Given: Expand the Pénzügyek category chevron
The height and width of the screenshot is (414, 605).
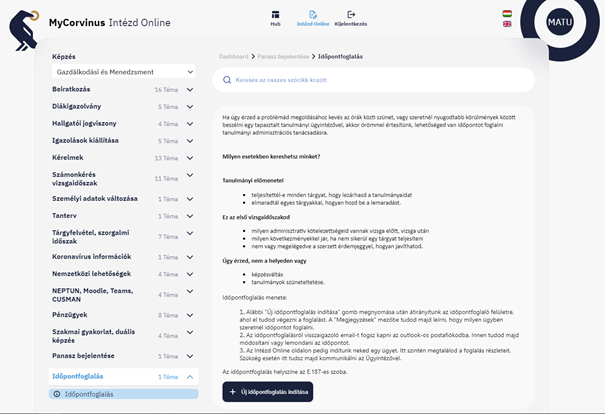Looking at the screenshot, I should pyautogui.click(x=190, y=315).
